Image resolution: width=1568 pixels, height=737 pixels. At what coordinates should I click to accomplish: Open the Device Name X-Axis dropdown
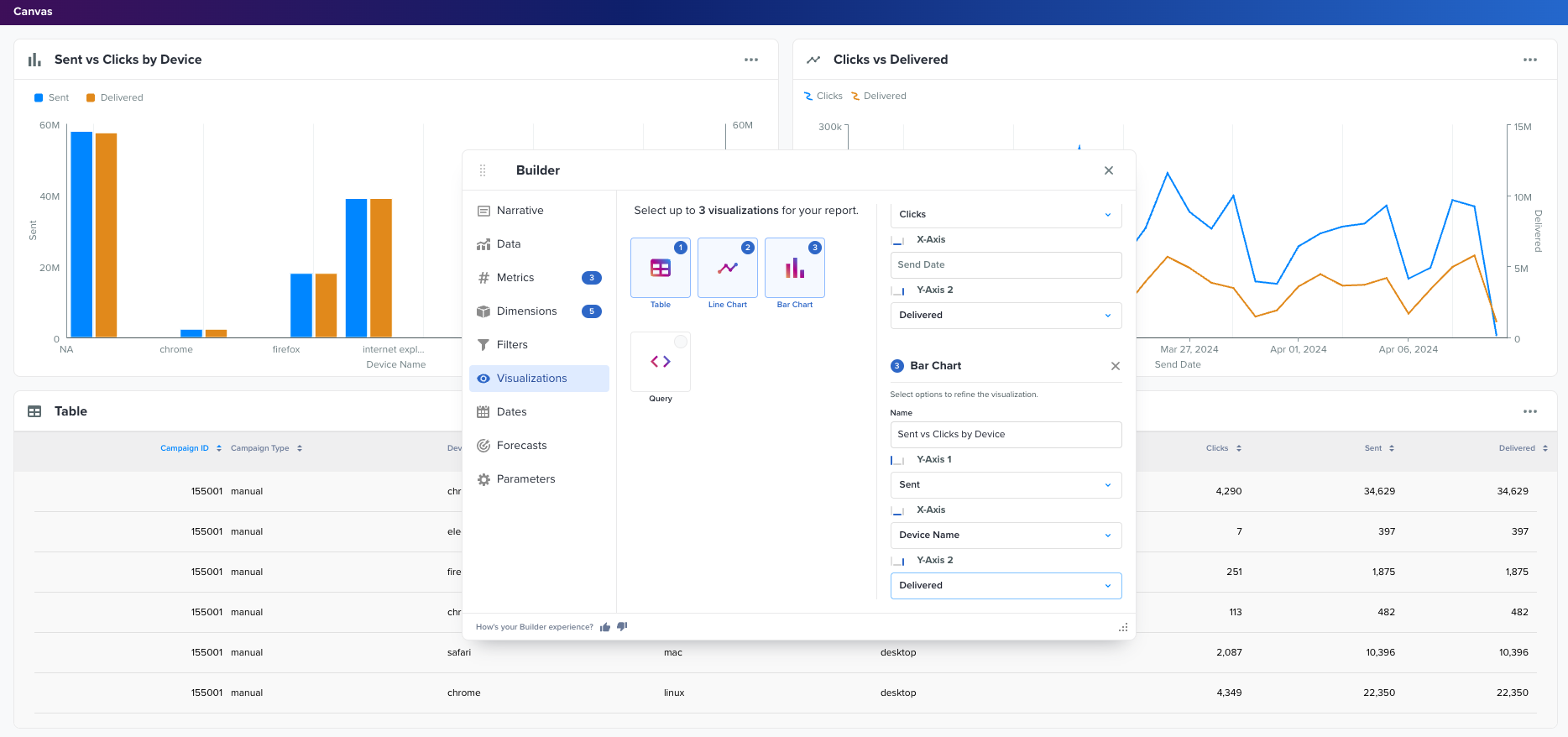(1006, 536)
